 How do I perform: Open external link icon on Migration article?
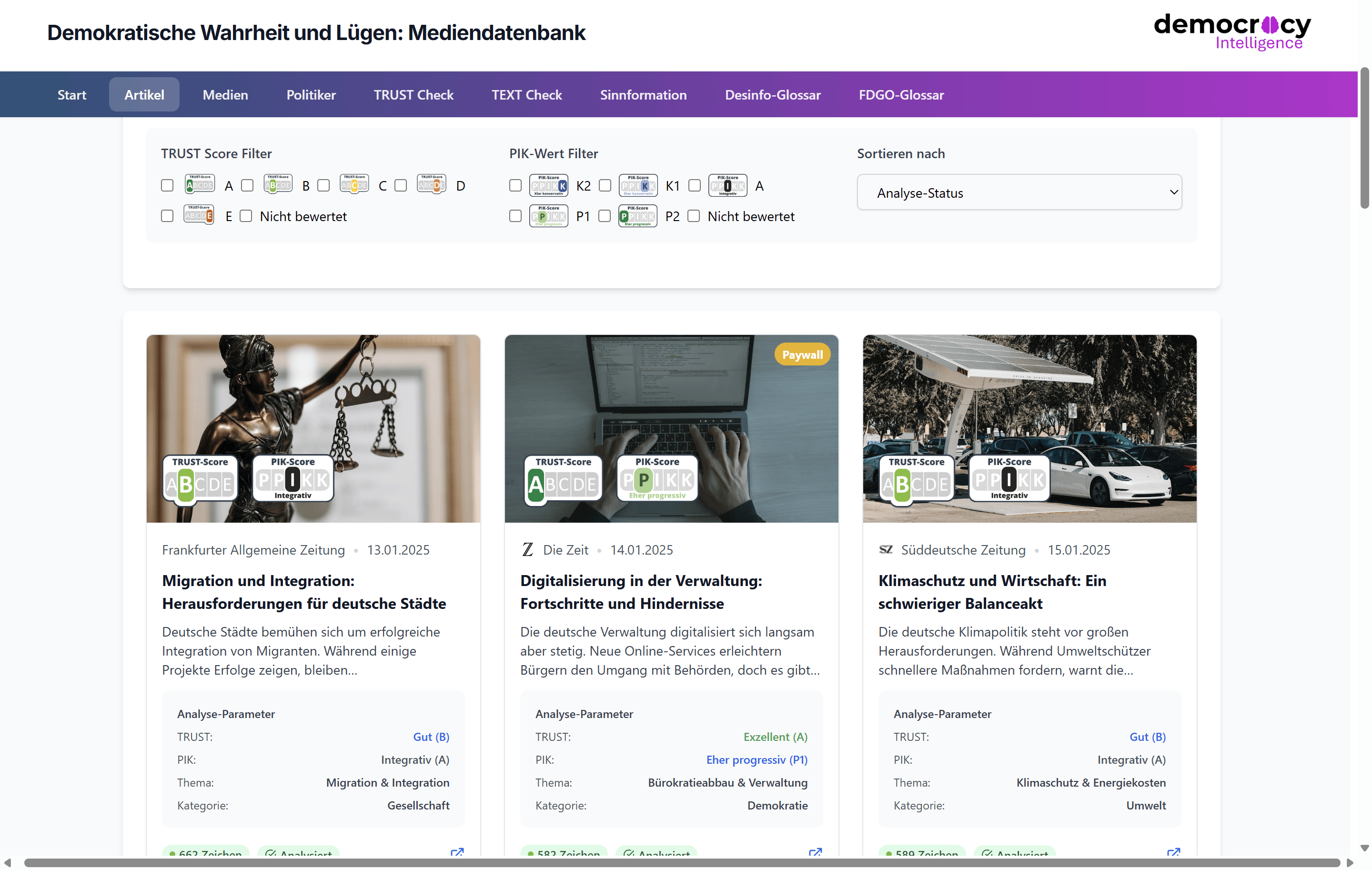(x=457, y=852)
